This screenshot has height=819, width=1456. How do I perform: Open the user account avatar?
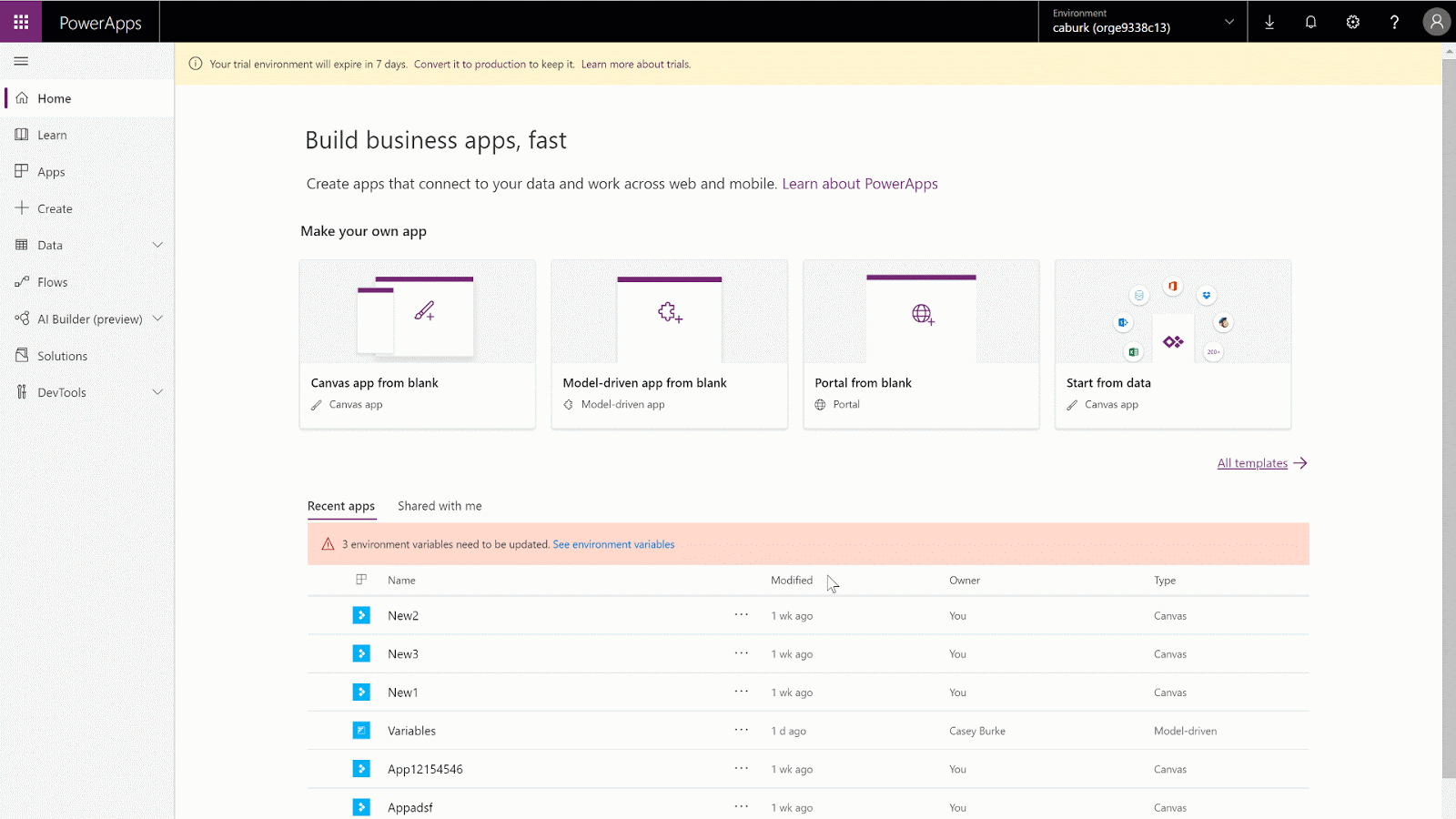pyautogui.click(x=1436, y=22)
